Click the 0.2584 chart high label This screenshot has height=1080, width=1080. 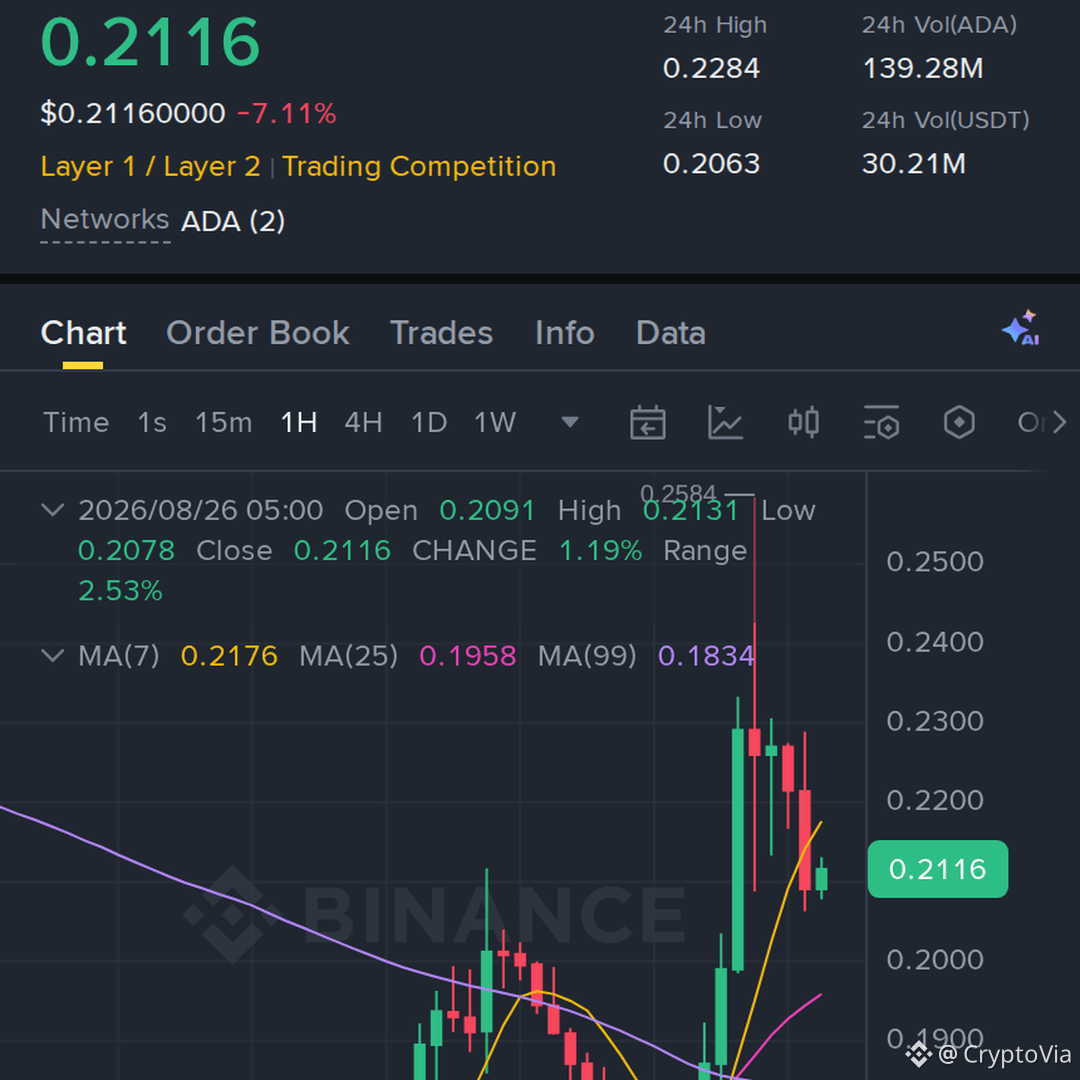(678, 494)
